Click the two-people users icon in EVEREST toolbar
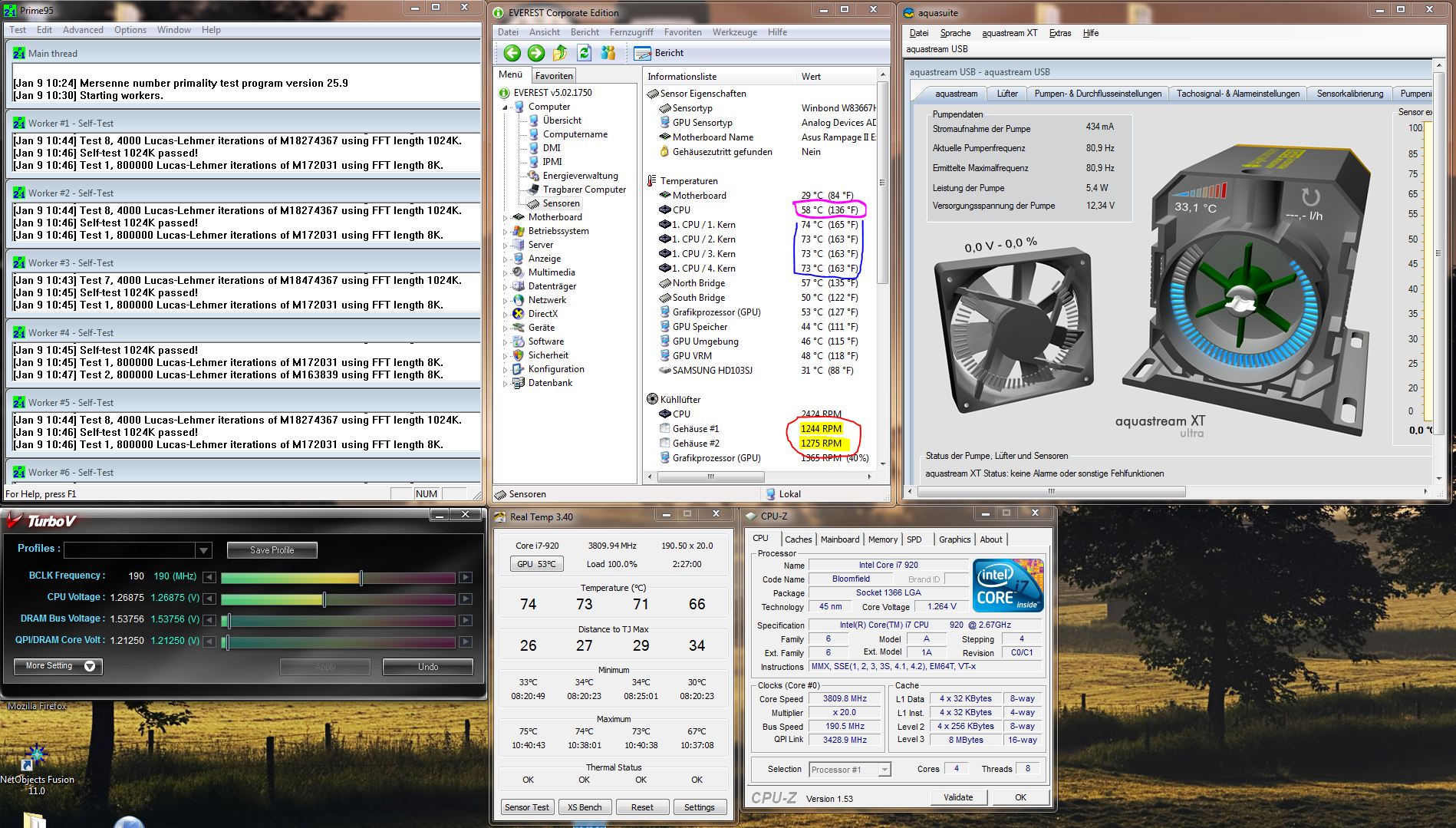Image resolution: width=1456 pixels, height=828 pixels. tap(608, 53)
